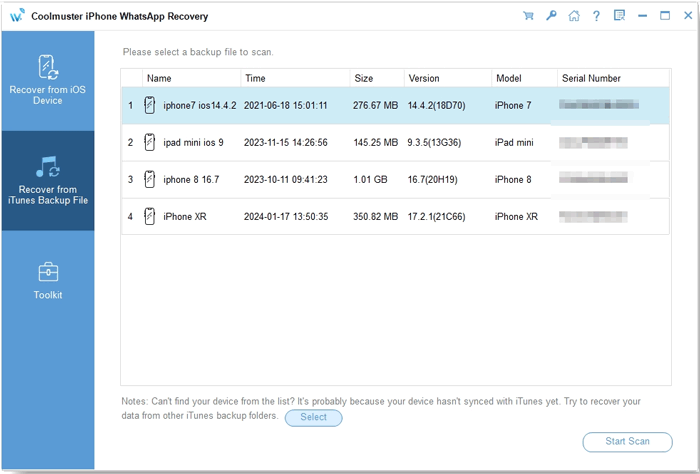
Task: Sort by the Time column header
Action: coord(295,78)
